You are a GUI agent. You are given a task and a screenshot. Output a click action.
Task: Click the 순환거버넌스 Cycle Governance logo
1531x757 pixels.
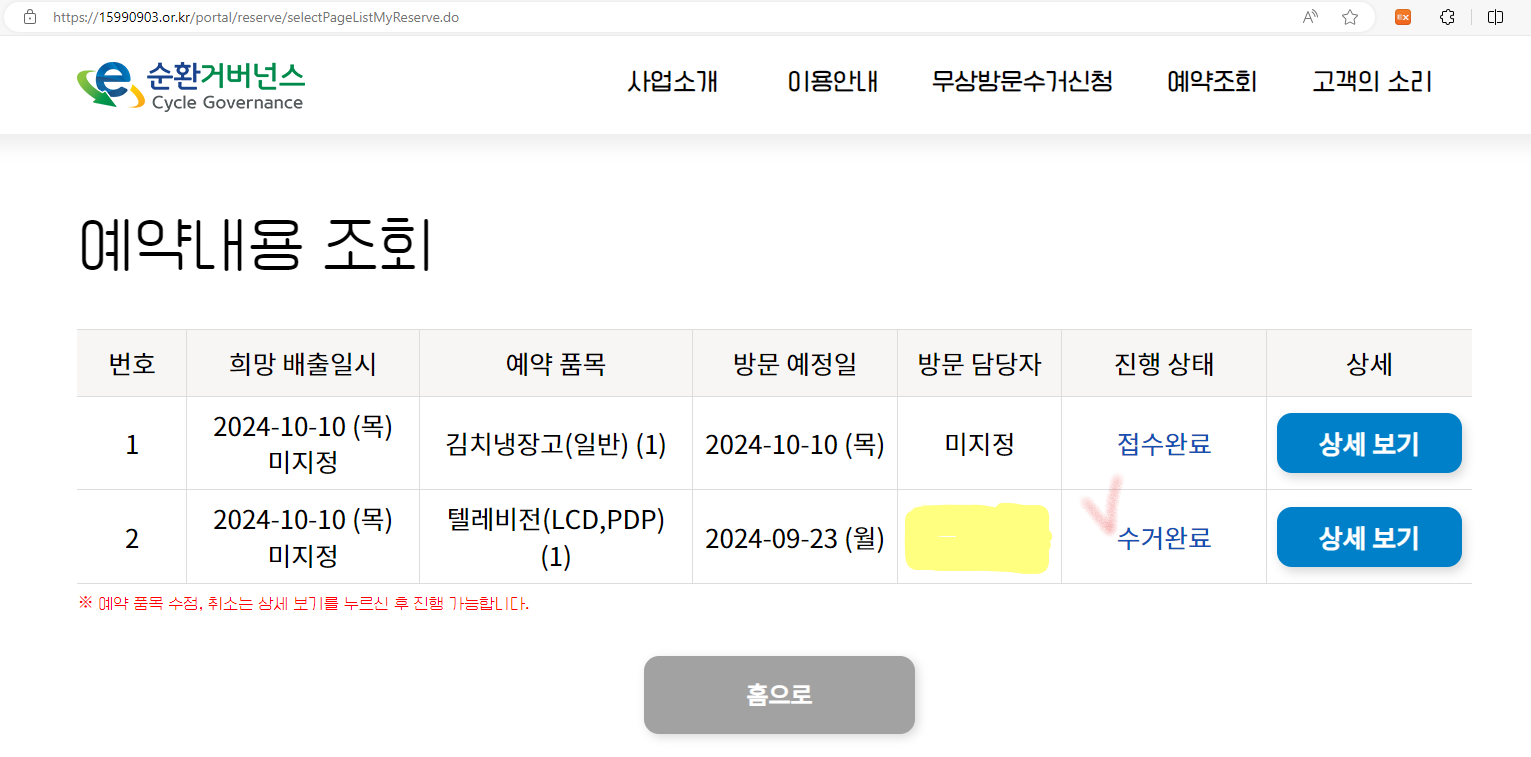[x=191, y=85]
